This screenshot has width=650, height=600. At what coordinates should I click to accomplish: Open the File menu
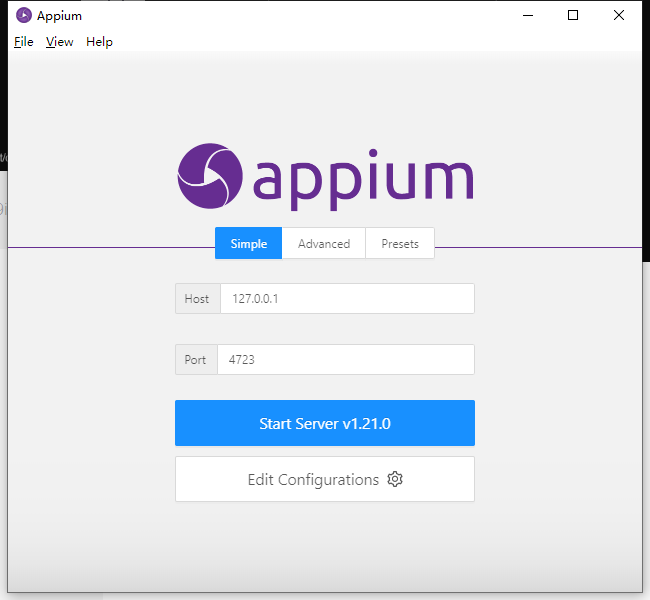coord(24,42)
